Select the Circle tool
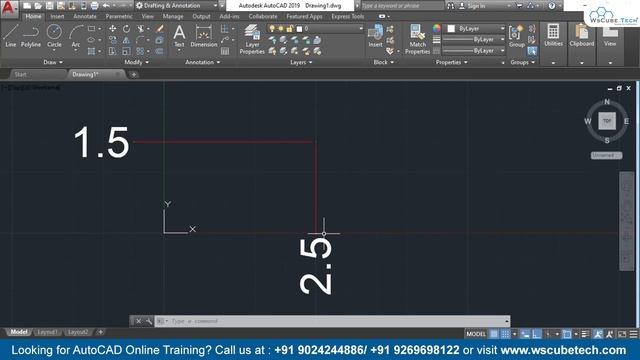The image size is (640, 360). 54,36
